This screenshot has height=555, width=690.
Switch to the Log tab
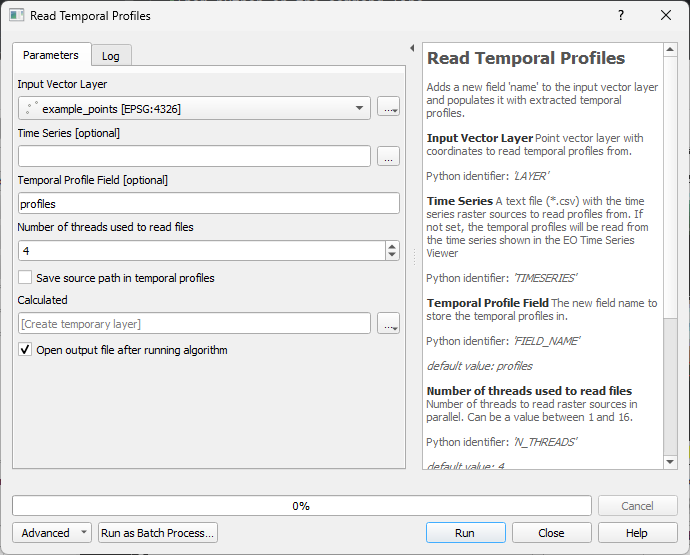pos(111,56)
